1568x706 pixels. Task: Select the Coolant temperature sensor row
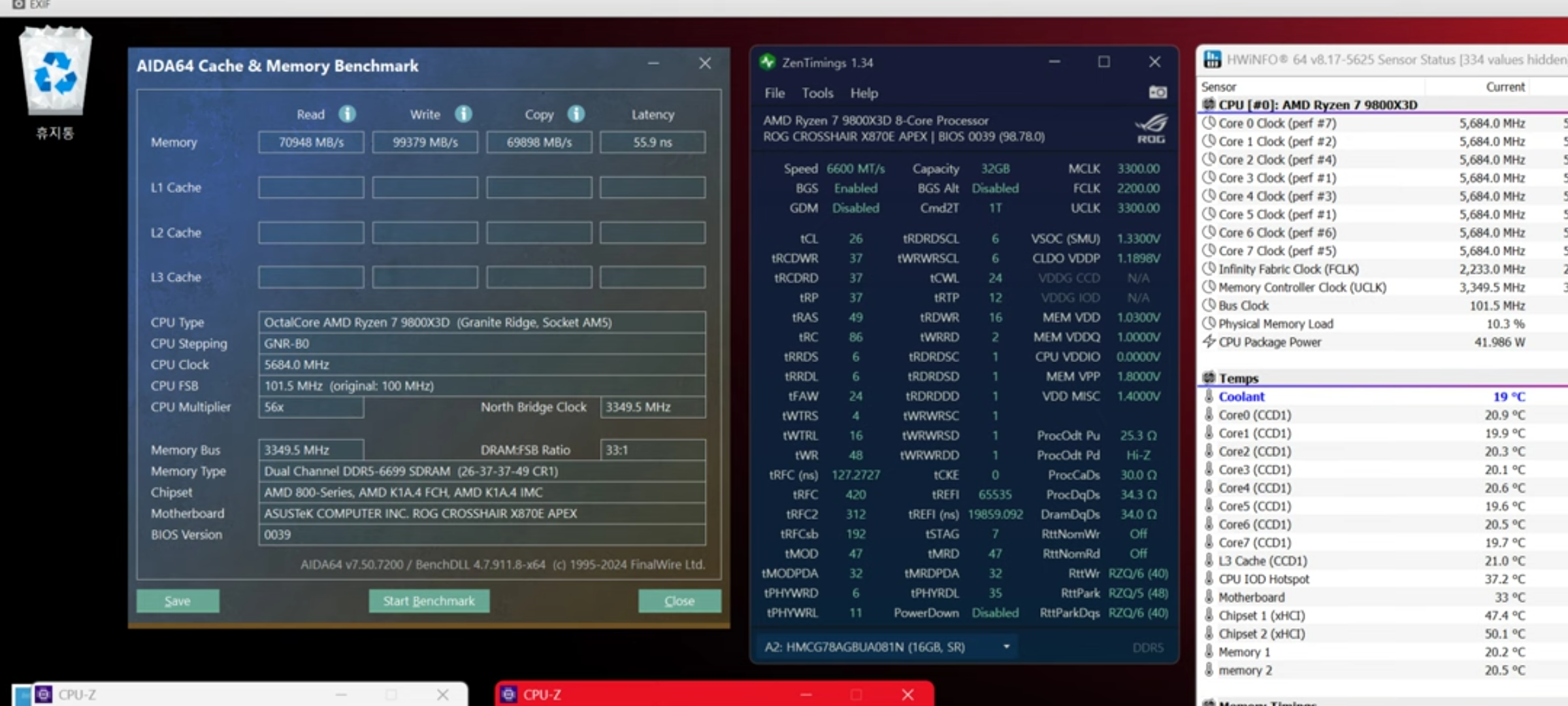tap(1241, 397)
